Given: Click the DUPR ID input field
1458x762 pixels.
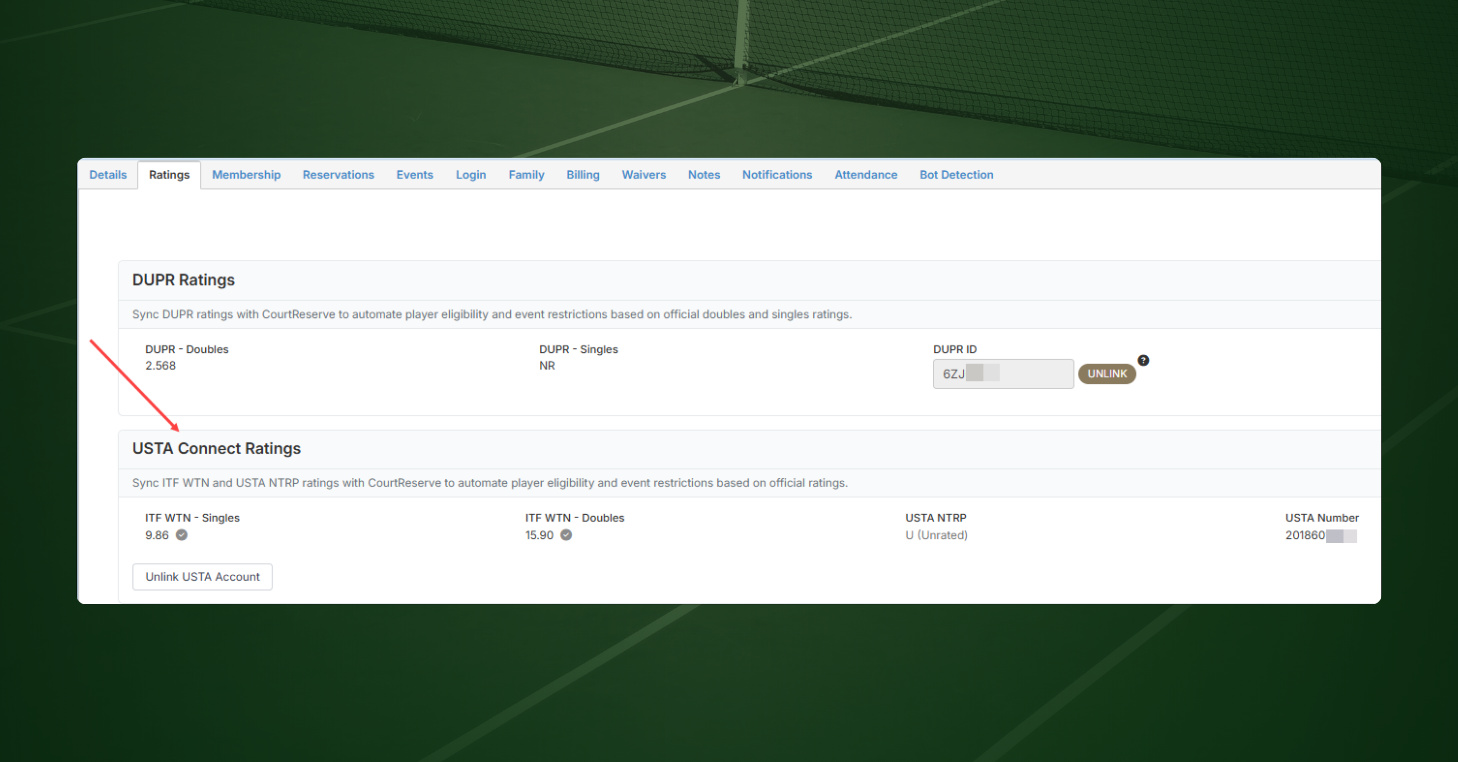Looking at the screenshot, I should [1003, 374].
